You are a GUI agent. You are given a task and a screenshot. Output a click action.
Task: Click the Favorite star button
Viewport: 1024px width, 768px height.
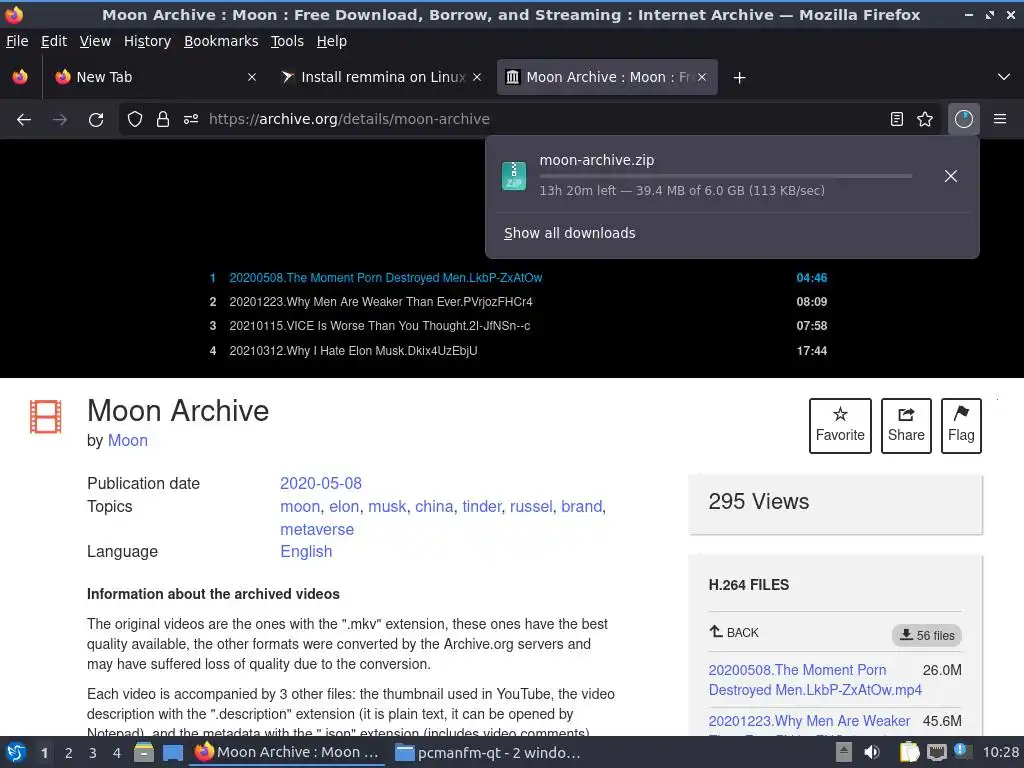tap(840, 425)
